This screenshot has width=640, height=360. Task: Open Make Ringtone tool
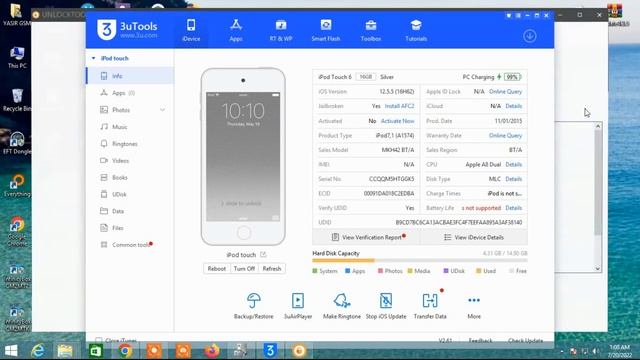342,306
